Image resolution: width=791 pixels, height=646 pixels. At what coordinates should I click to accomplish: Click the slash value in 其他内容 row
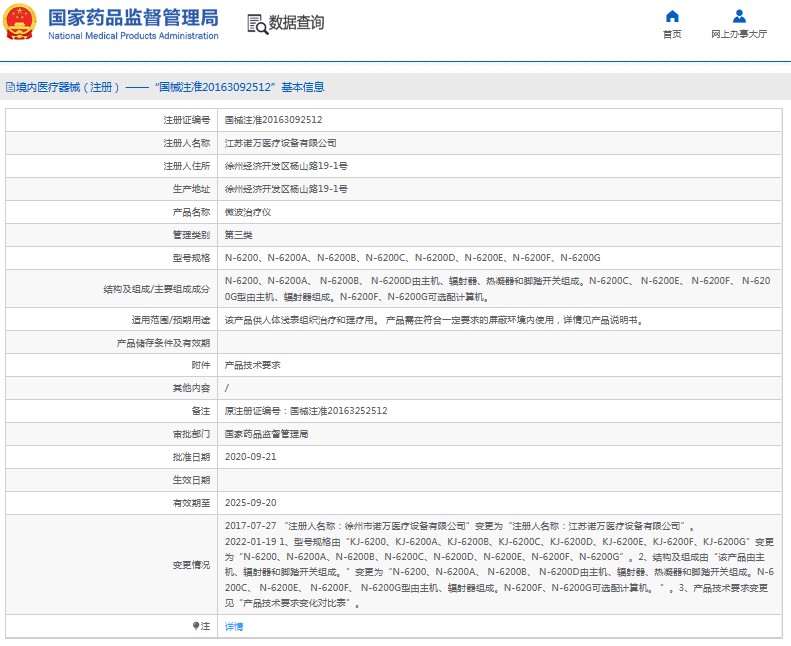click(227, 388)
